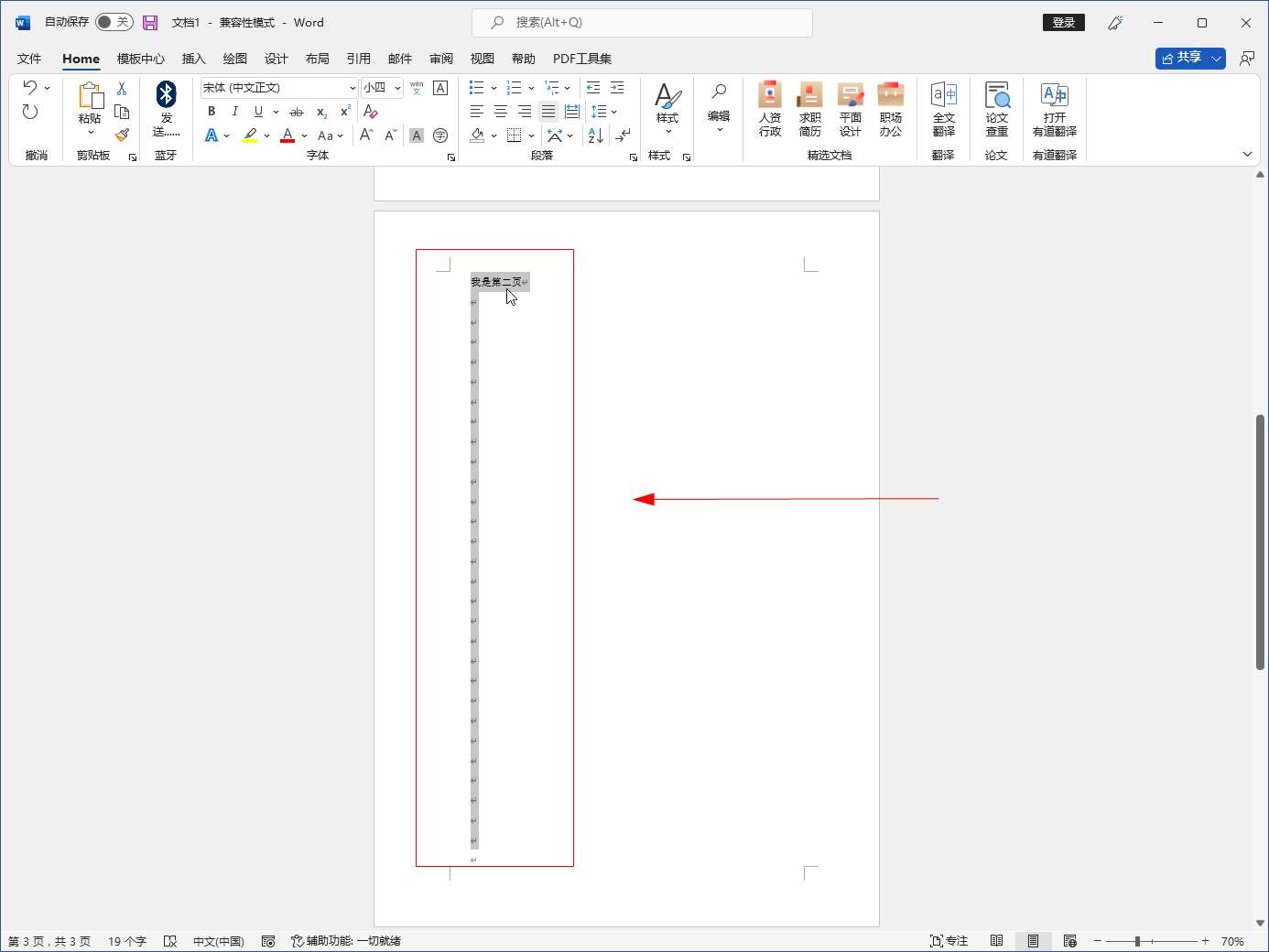Click 专注 focus mode button

(949, 941)
